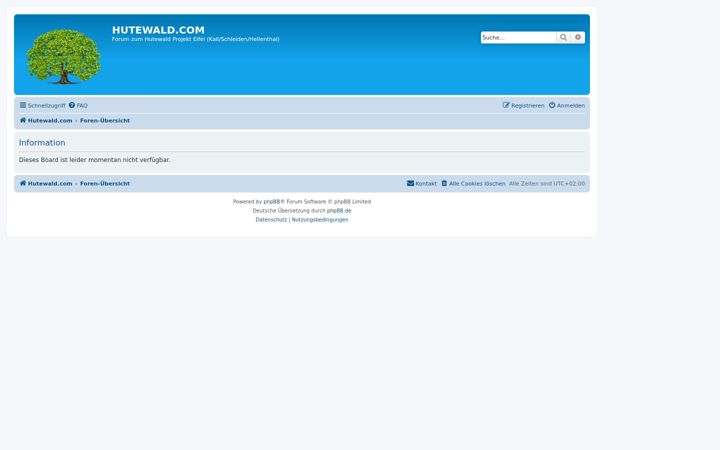Screen dimensions: 720x450
Task: Open Foren-Übersicht in the bottom breadcrumb
Action: click(x=105, y=184)
